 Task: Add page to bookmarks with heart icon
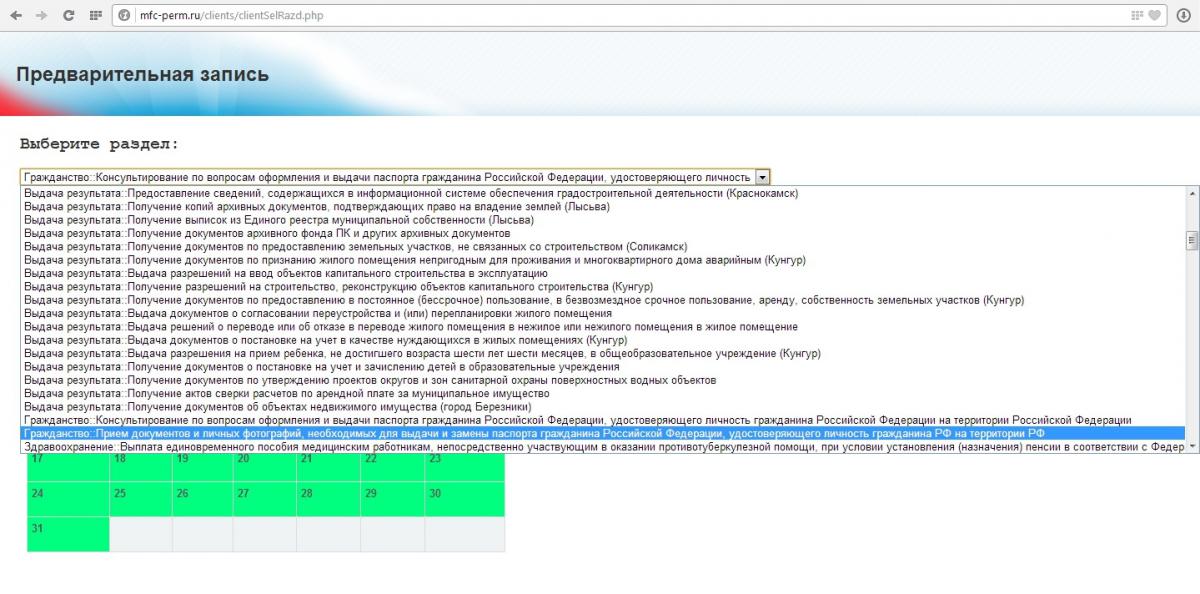(1155, 15)
